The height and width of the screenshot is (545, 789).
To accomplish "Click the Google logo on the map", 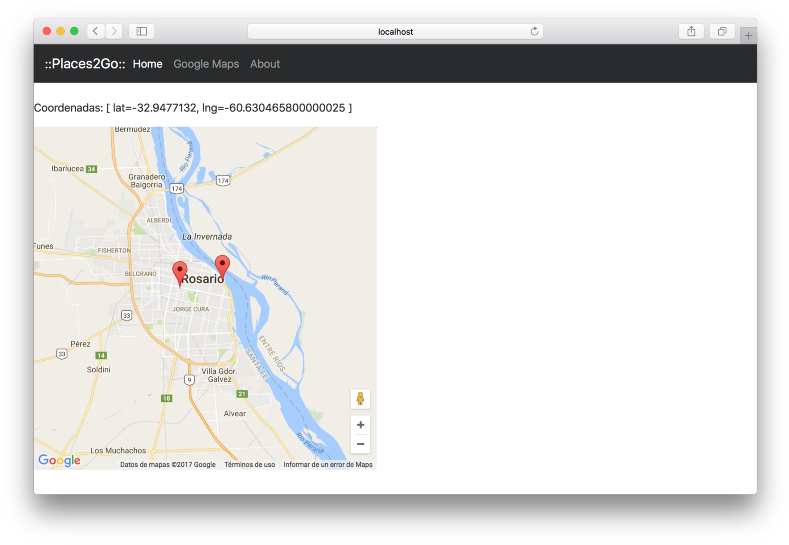I will [x=59, y=460].
